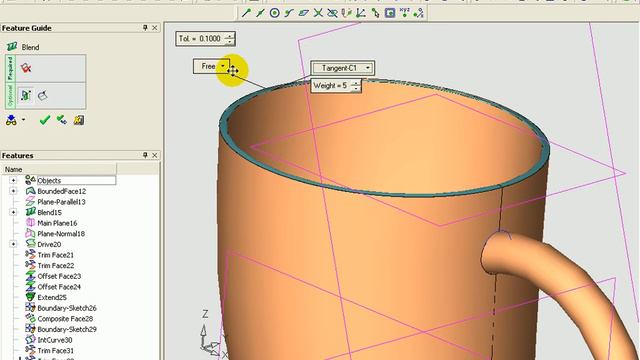
Task: Expand the Drive20 node
Action: [13, 244]
